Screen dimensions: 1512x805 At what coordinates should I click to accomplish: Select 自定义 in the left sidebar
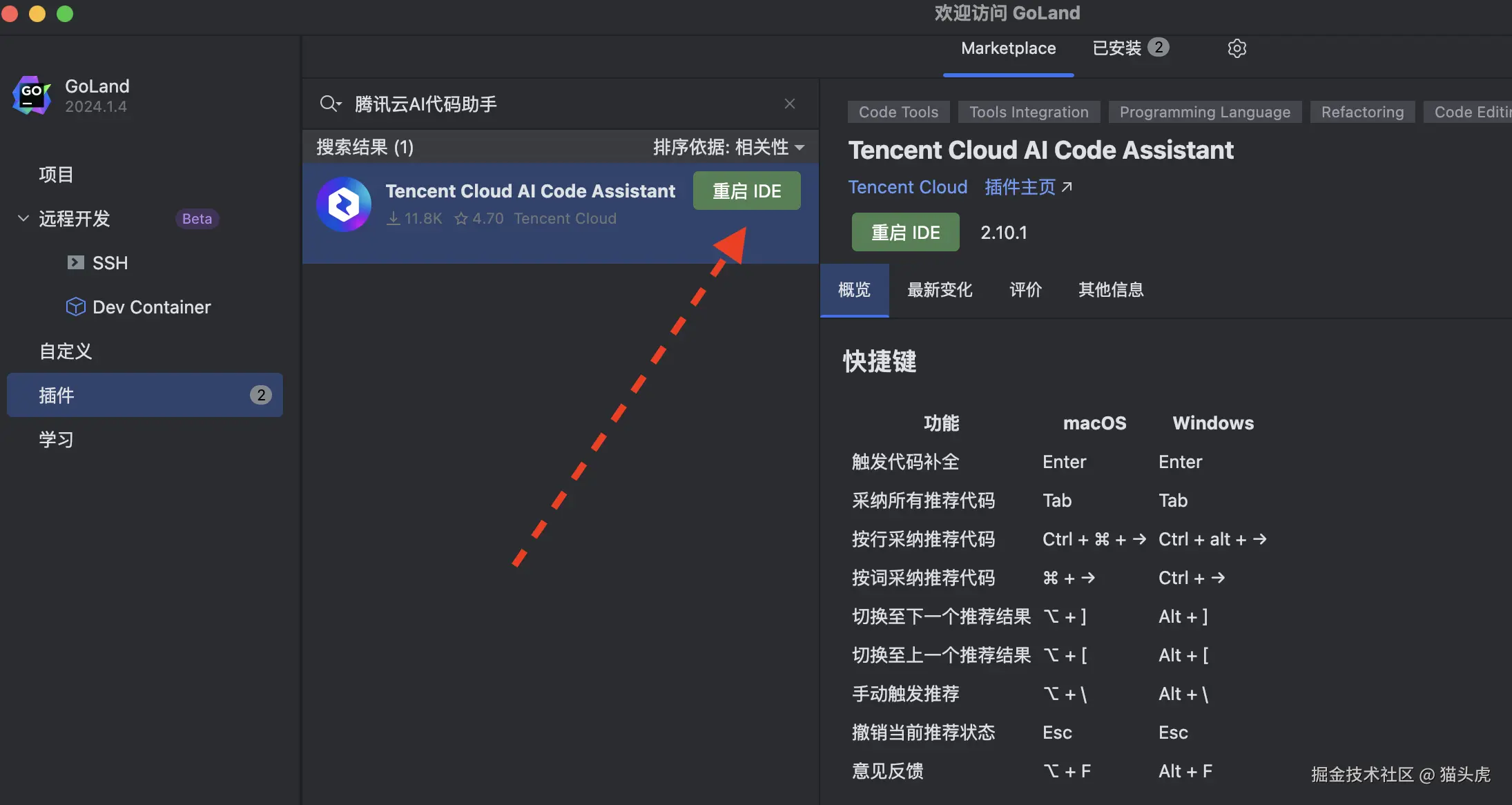[x=66, y=351]
